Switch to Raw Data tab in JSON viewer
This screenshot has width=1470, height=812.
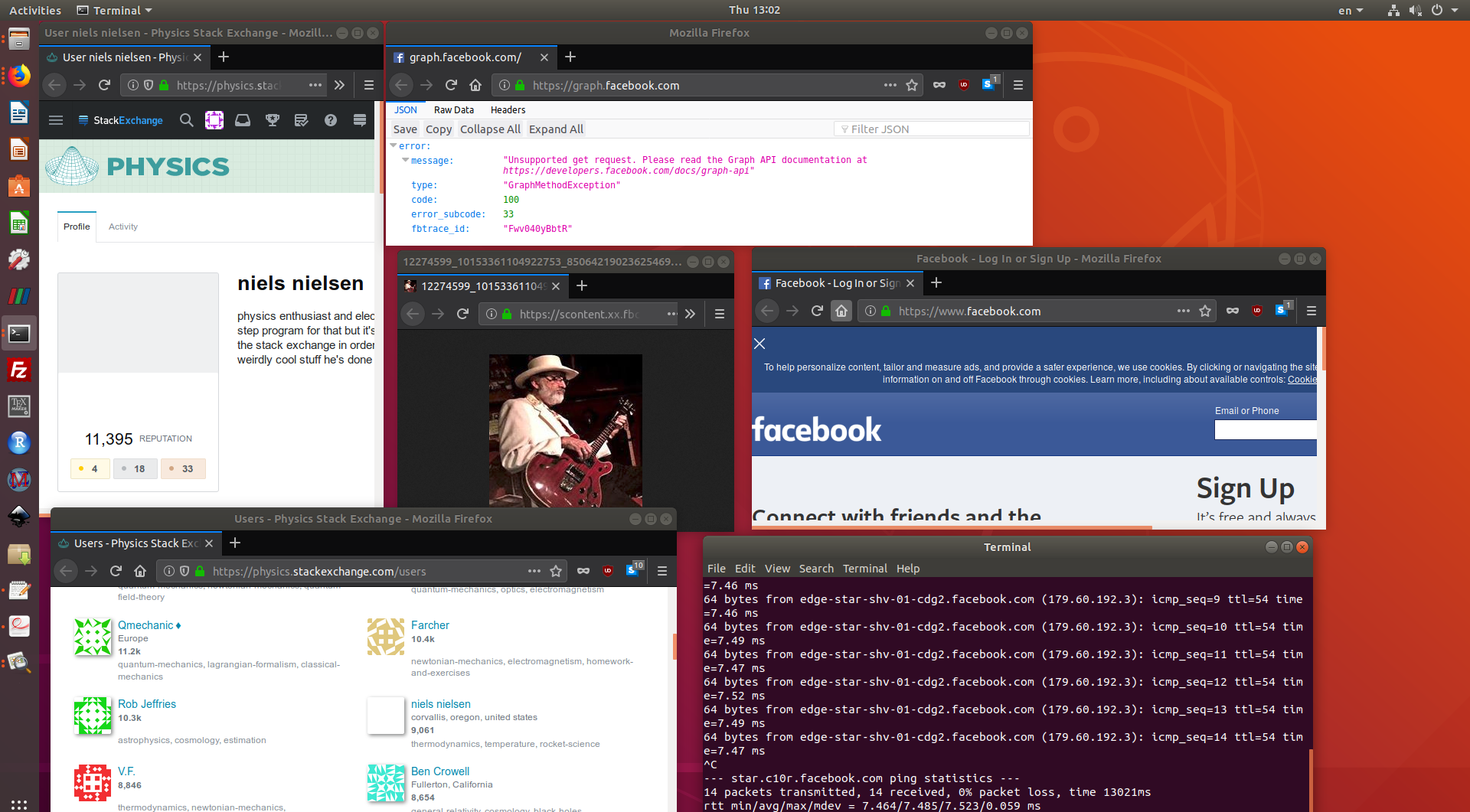tap(454, 110)
